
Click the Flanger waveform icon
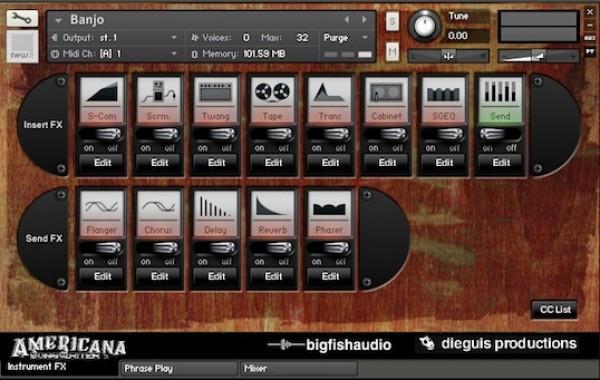pyautogui.click(x=102, y=206)
